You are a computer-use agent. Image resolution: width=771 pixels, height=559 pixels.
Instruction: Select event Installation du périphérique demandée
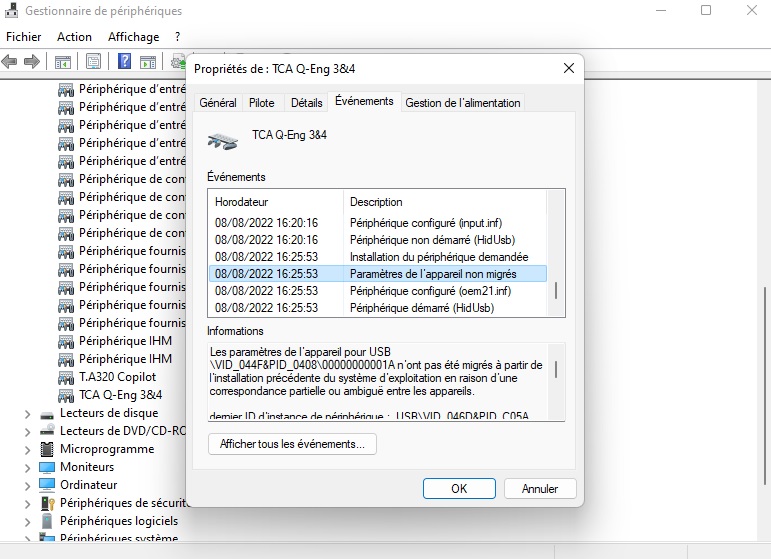pyautogui.click(x=378, y=257)
